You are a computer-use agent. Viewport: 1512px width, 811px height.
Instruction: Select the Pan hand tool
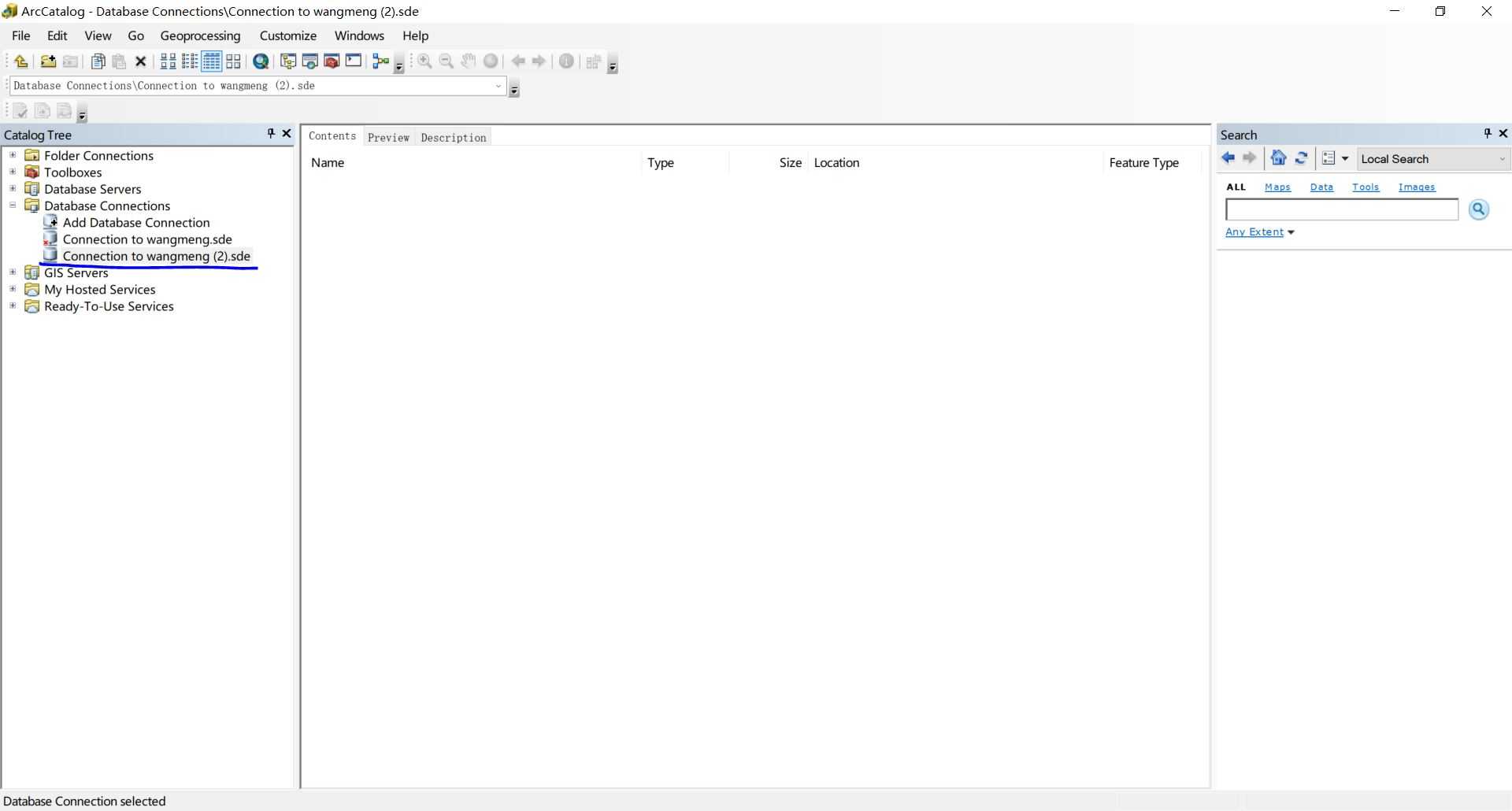click(469, 61)
